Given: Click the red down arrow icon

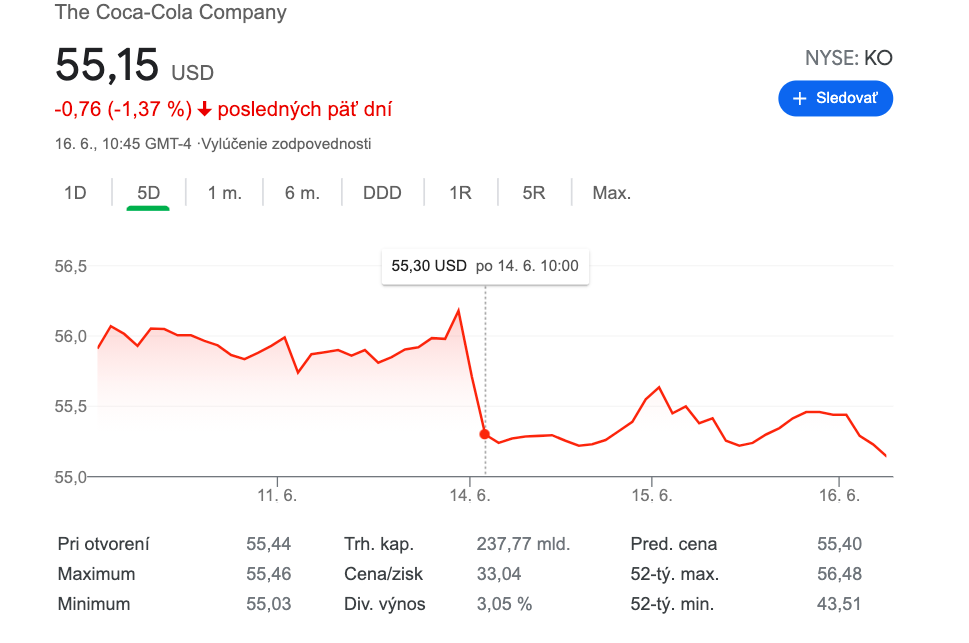Looking at the screenshot, I should [205, 109].
